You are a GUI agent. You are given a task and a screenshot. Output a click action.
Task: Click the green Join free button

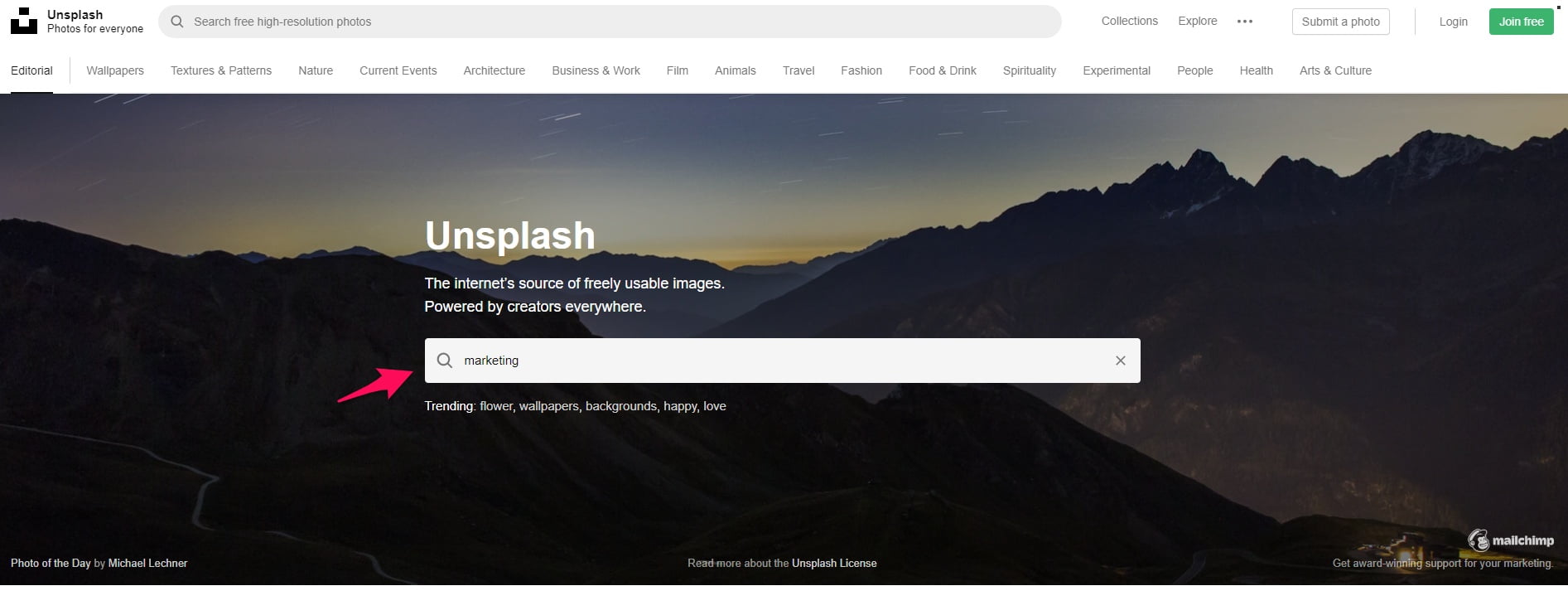1521,22
